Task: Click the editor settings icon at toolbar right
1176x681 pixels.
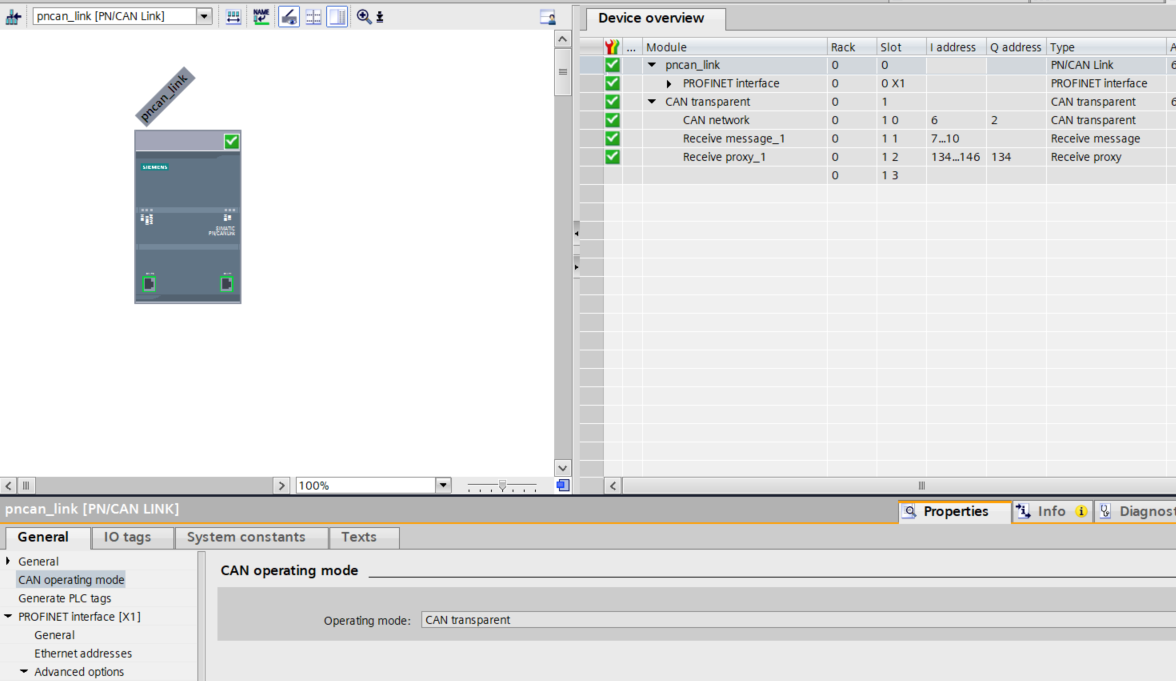Action: 548,16
